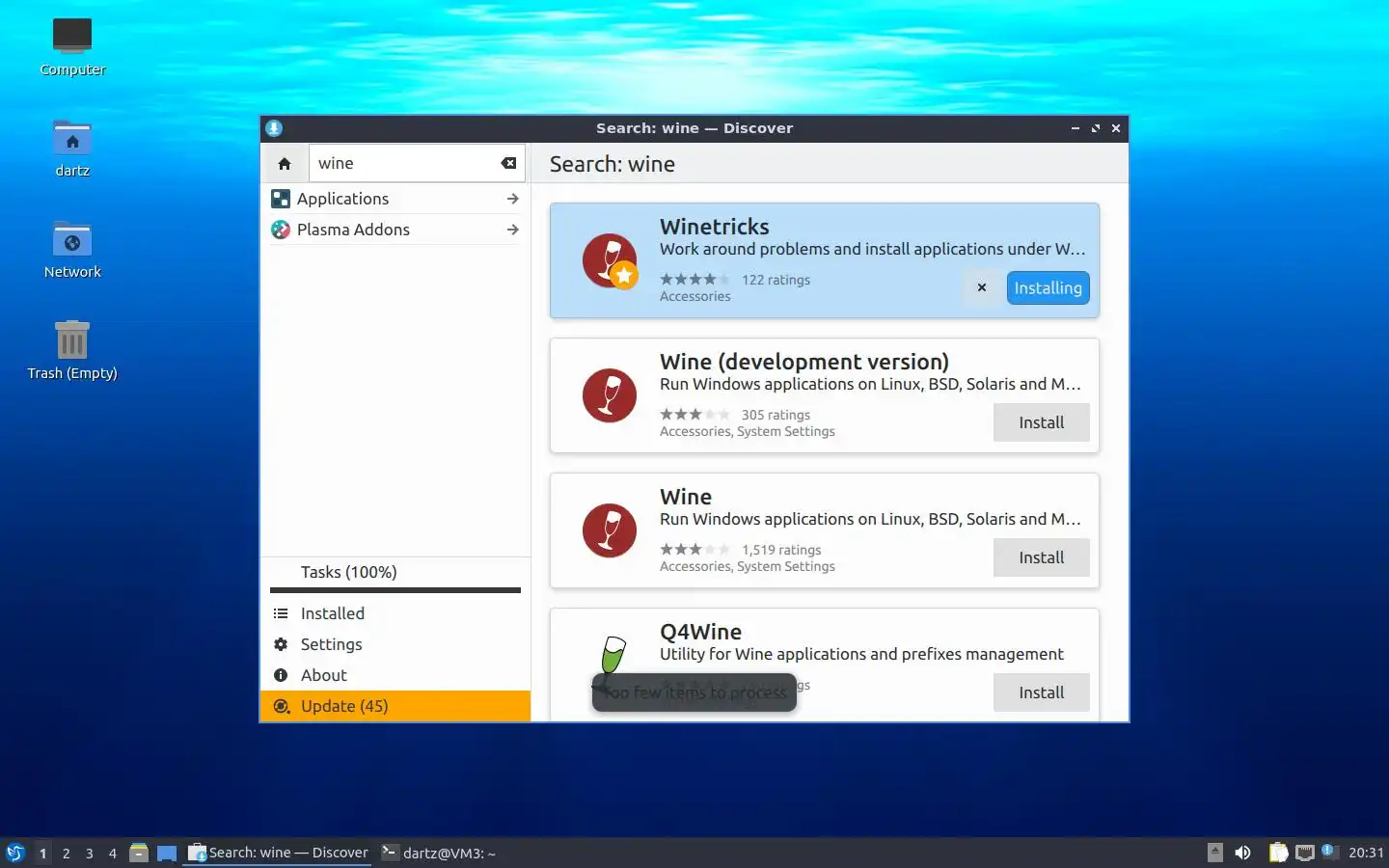Open the Applications category
1389x868 pixels.
395,199
